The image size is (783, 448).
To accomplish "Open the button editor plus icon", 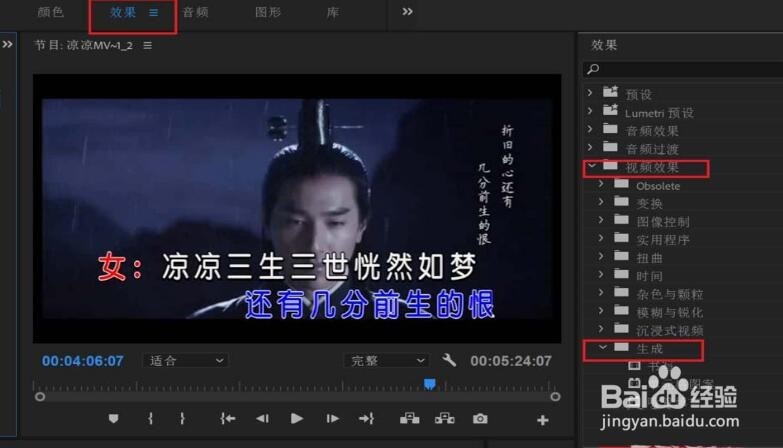I will click(543, 420).
